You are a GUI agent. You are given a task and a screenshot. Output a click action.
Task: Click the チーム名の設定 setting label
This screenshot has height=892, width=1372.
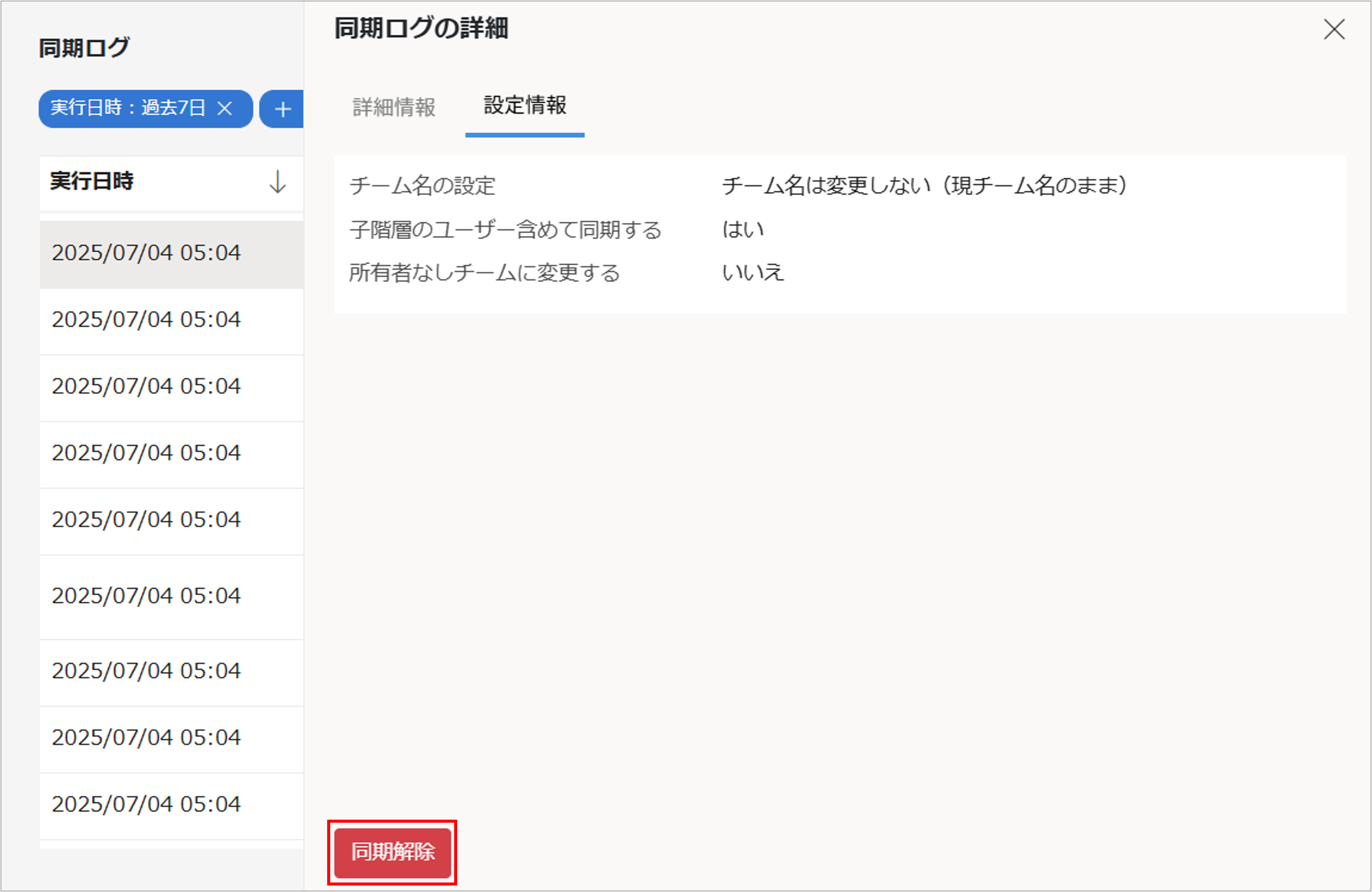[423, 186]
